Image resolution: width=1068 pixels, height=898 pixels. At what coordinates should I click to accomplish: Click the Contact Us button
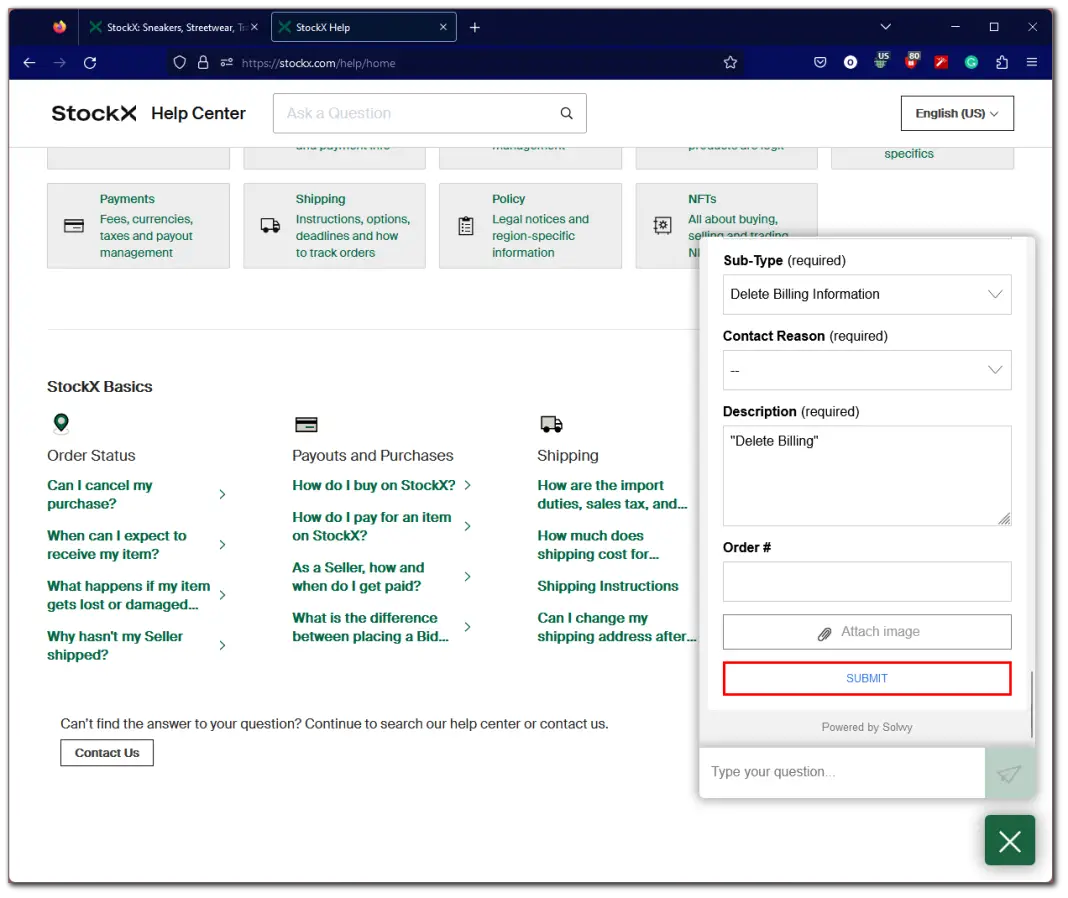point(107,753)
